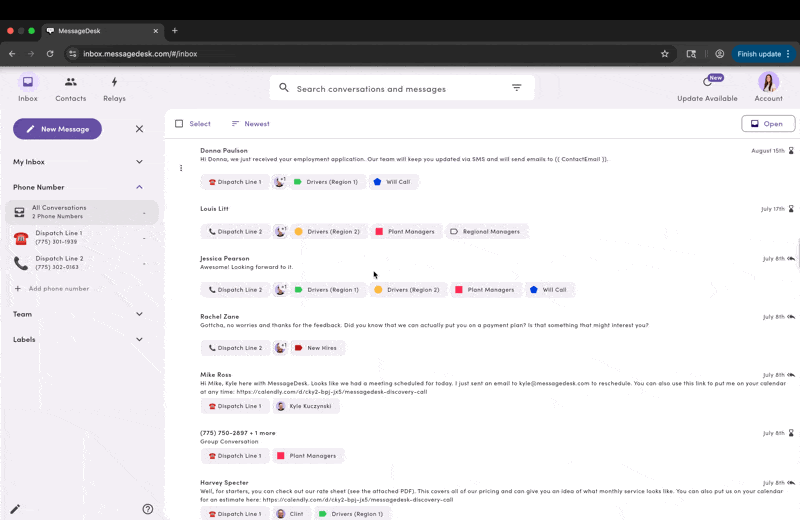The image size is (800, 520).
Task: Click the edit pencil icon at sidebar bottom
Action: point(15,509)
